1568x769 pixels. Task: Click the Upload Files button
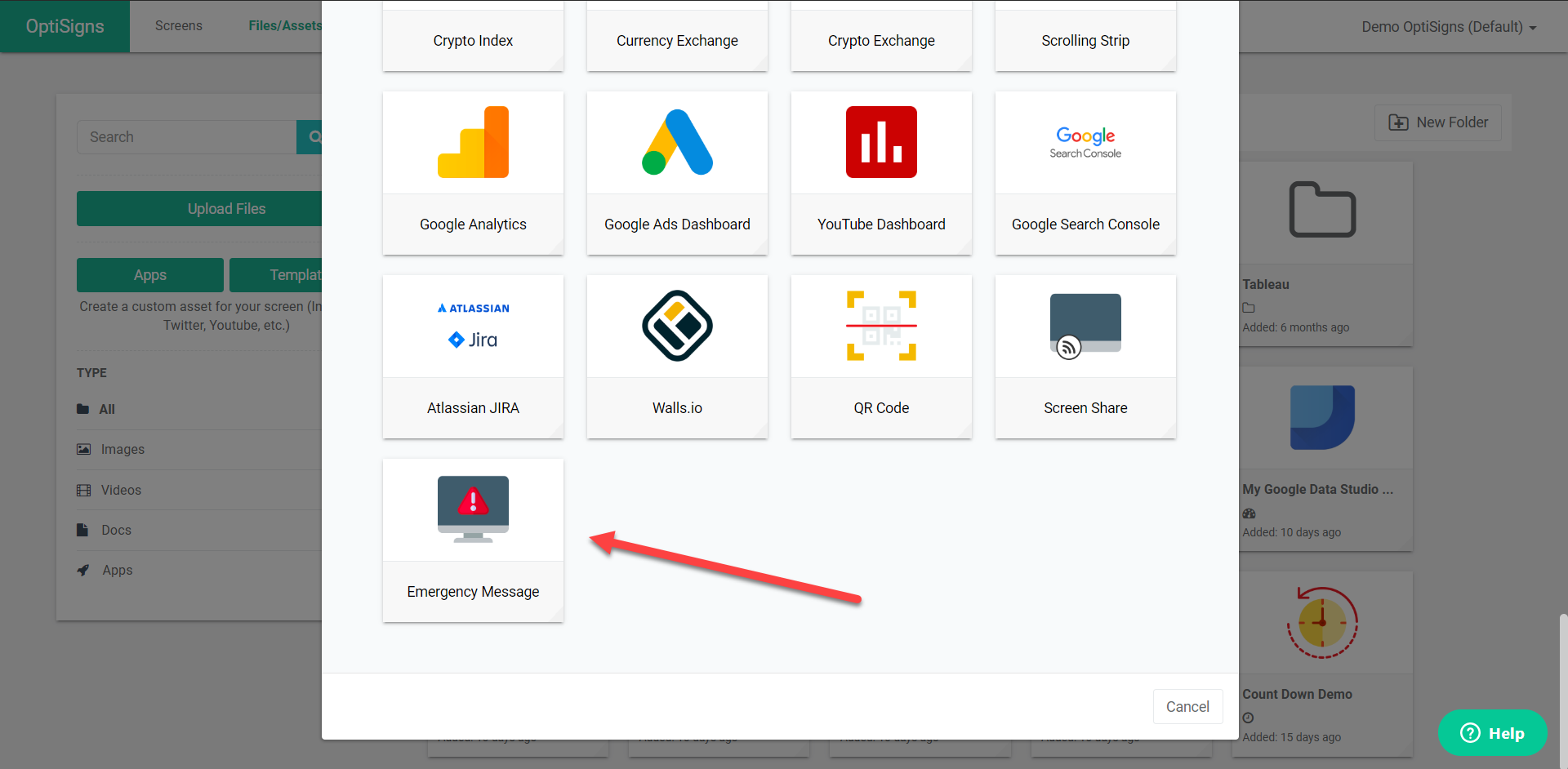199,208
